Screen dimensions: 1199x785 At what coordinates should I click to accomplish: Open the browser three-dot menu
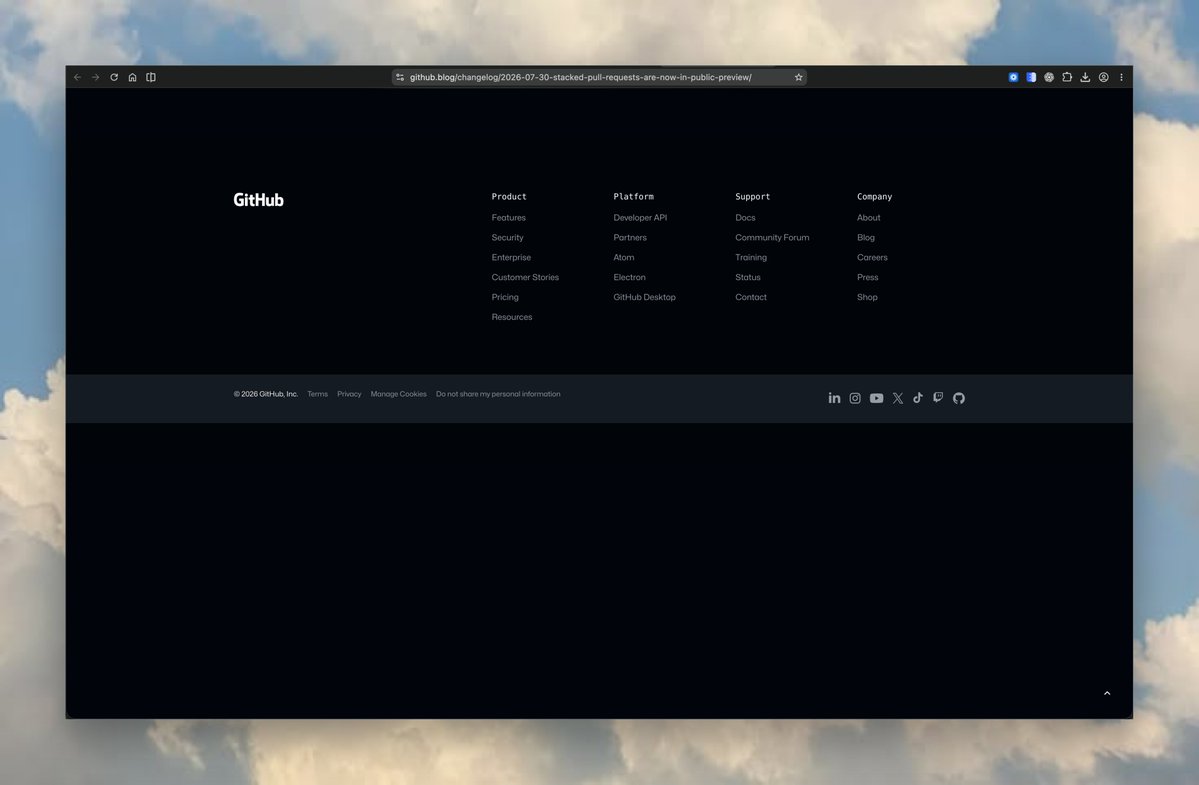(x=1122, y=77)
